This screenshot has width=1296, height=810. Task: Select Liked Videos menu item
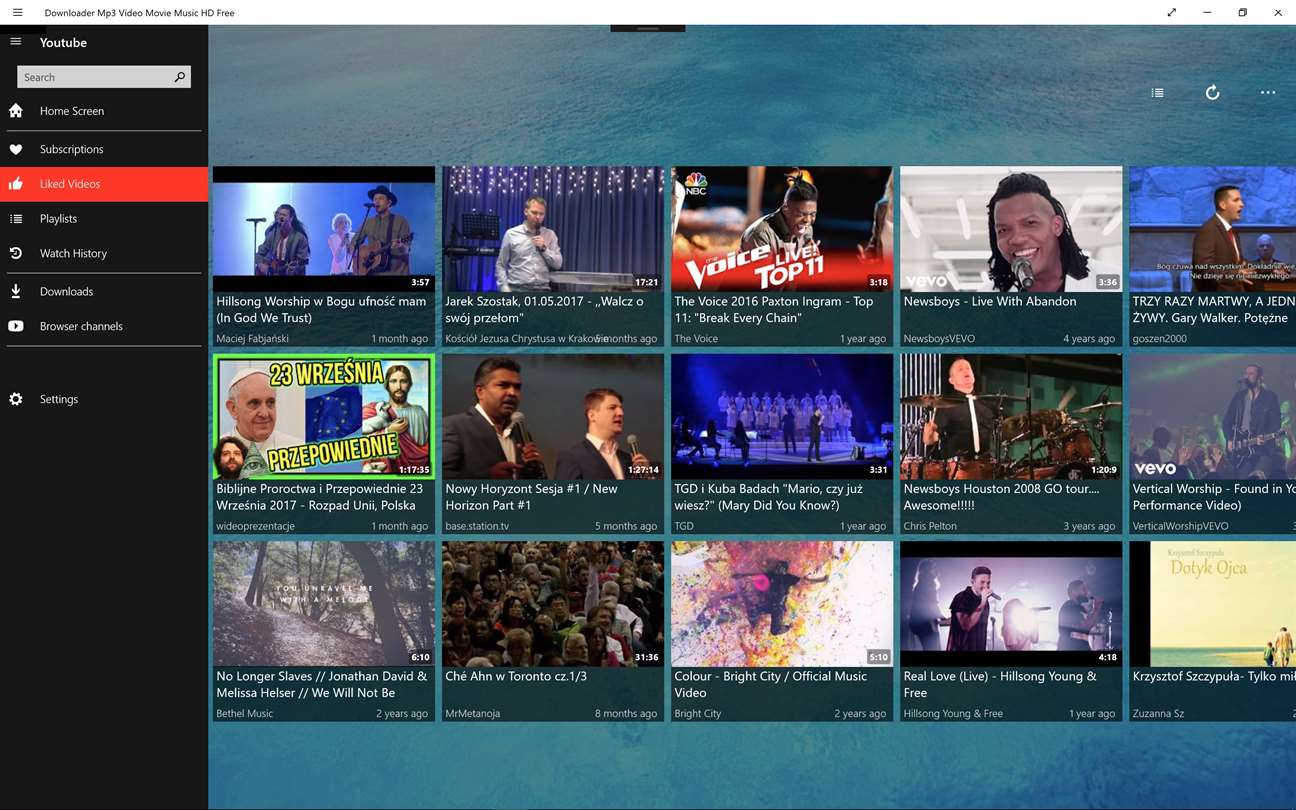104,184
